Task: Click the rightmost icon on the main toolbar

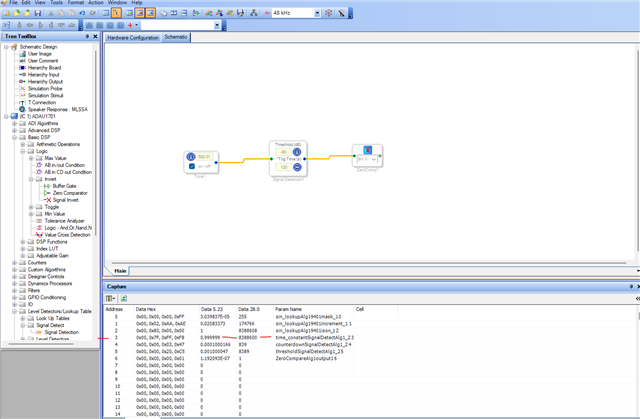Action: 341,13
